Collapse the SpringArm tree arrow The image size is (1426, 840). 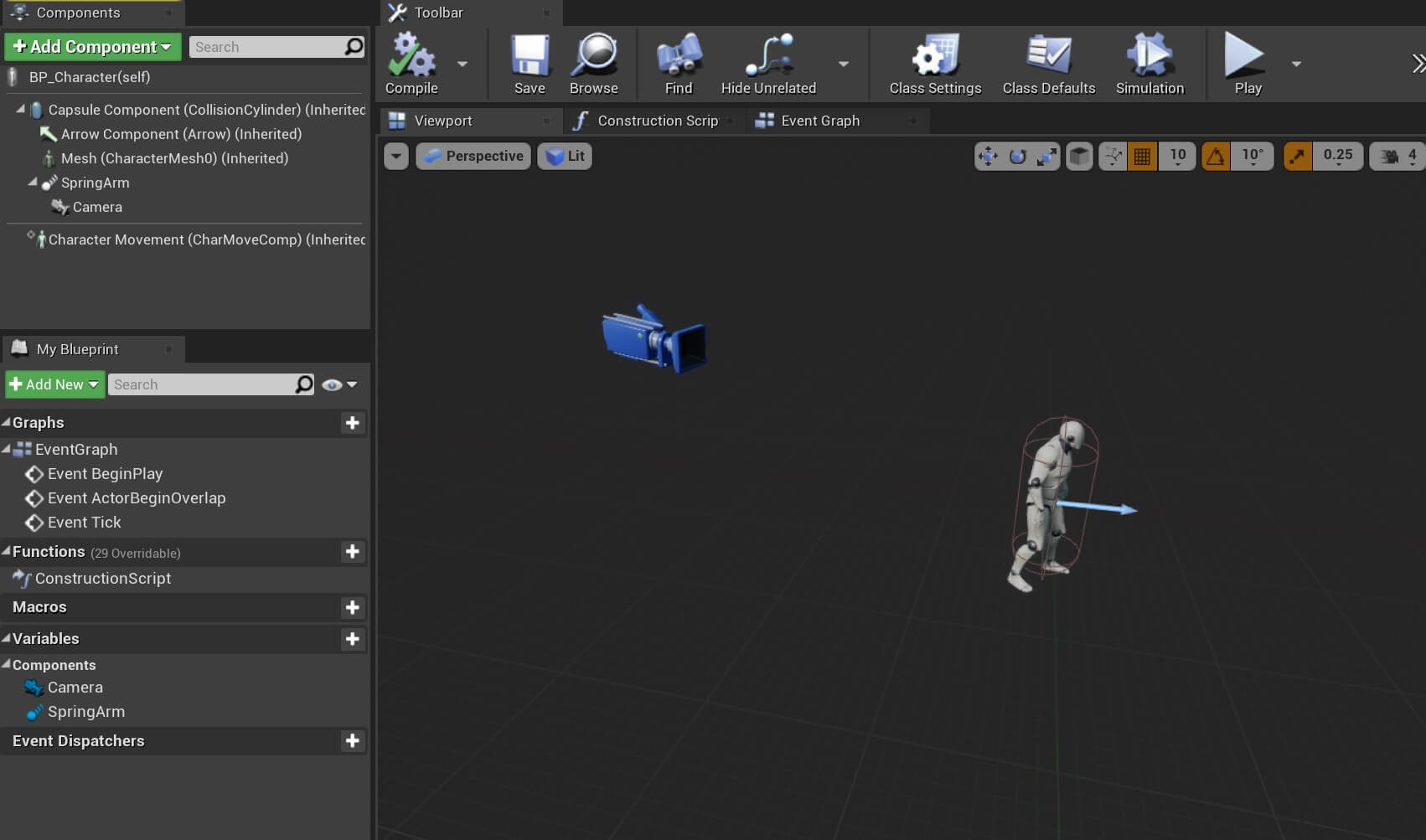point(33,182)
